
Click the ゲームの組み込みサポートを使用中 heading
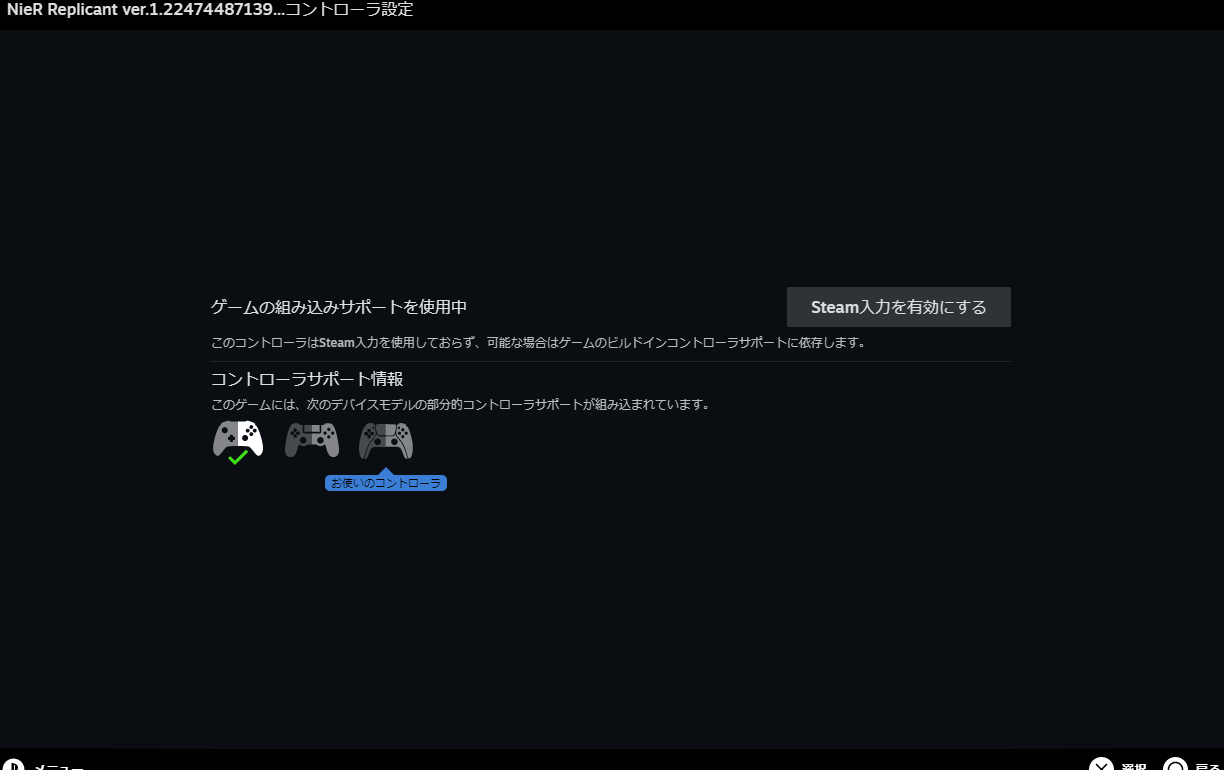(x=339, y=307)
